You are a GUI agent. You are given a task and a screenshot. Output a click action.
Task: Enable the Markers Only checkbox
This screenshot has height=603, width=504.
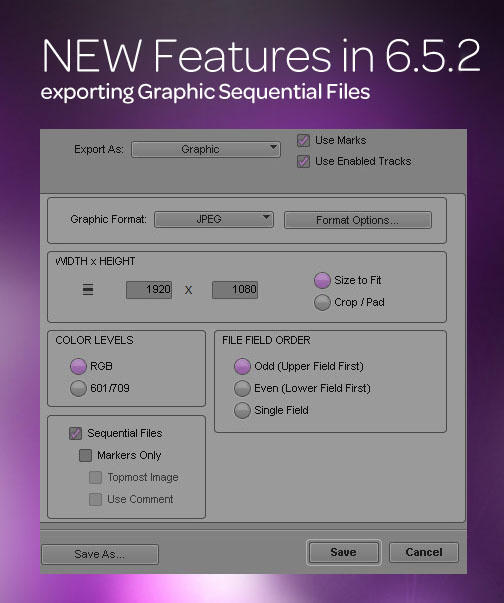85,455
